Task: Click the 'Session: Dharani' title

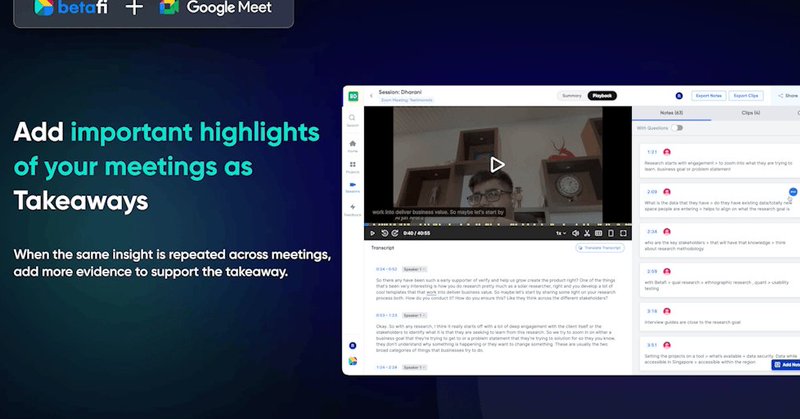Action: pos(400,92)
